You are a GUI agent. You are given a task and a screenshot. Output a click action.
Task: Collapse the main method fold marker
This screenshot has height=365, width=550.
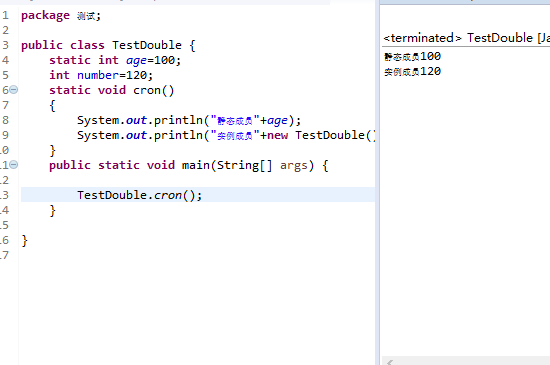13,164
